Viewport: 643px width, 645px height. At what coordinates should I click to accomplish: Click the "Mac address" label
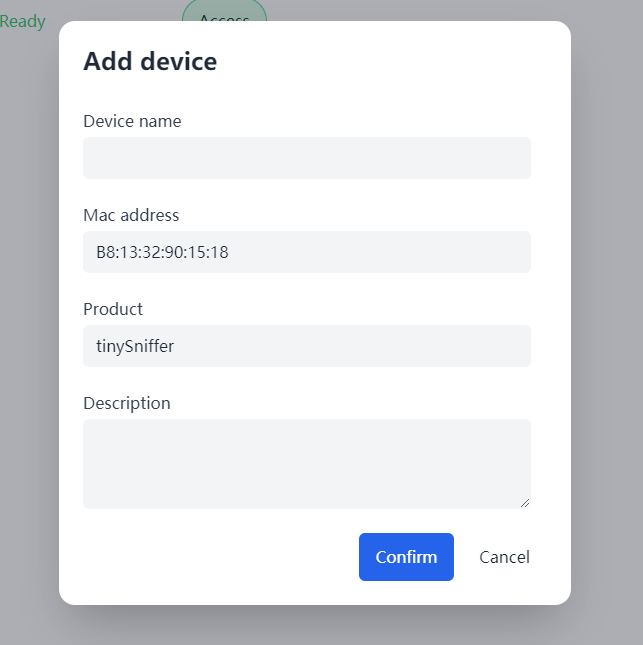click(131, 215)
